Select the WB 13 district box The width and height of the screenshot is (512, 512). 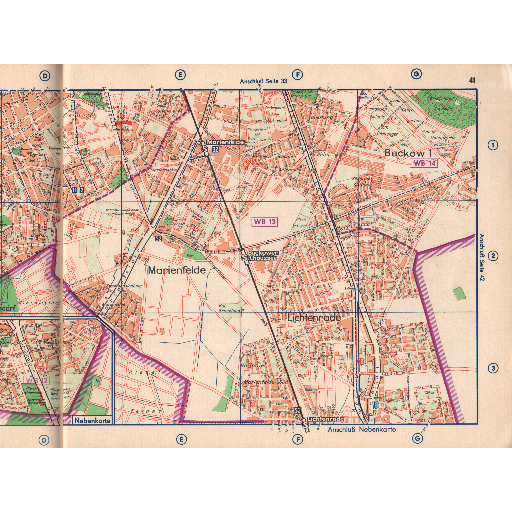pyautogui.click(x=264, y=222)
